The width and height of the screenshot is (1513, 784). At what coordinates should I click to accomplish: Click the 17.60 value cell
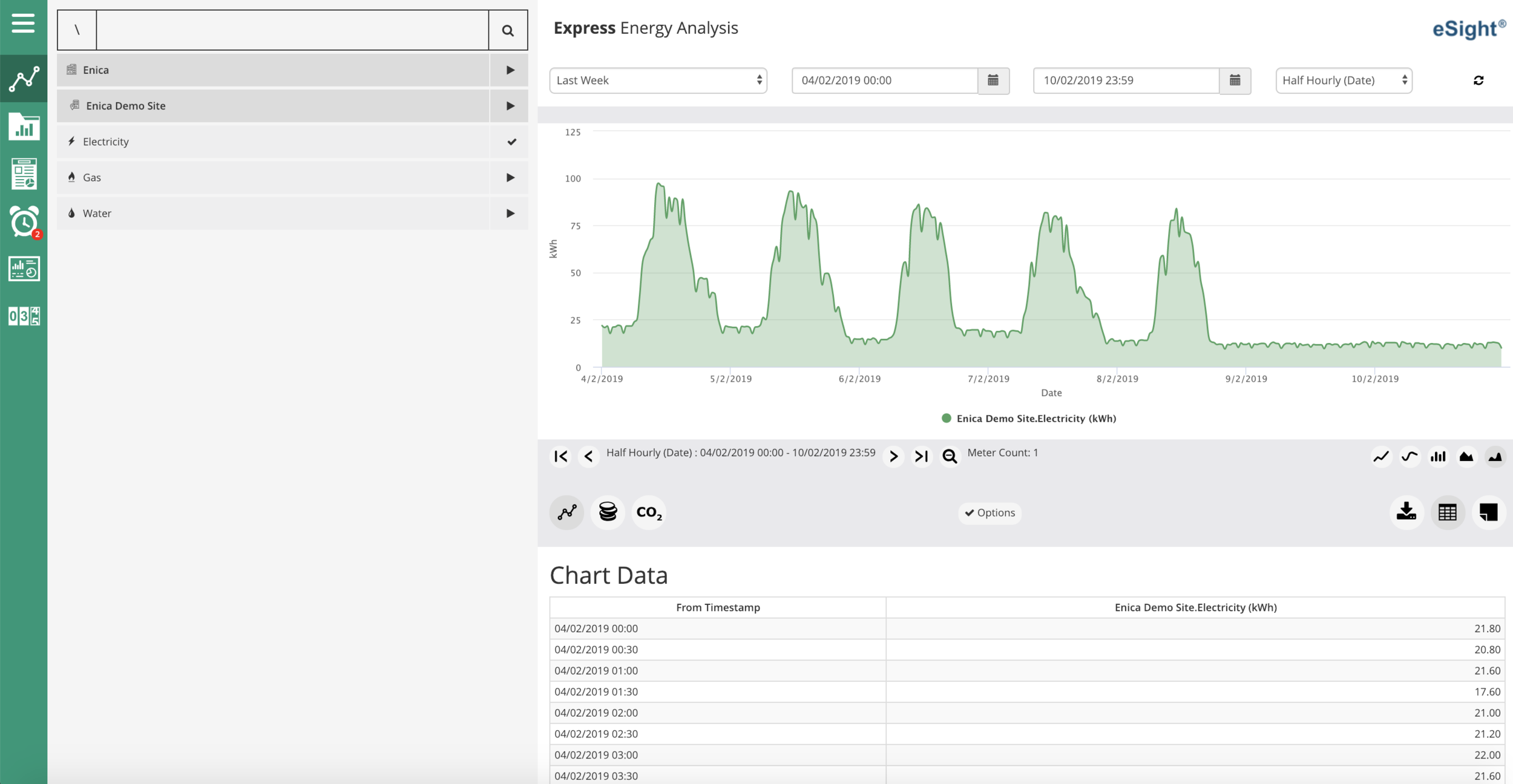pos(1195,691)
